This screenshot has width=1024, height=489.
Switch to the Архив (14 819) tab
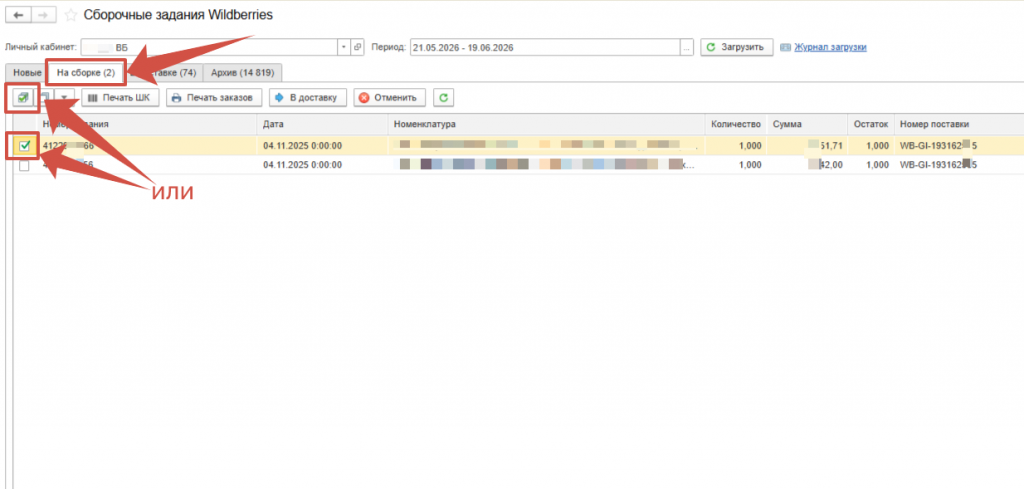coord(242,72)
